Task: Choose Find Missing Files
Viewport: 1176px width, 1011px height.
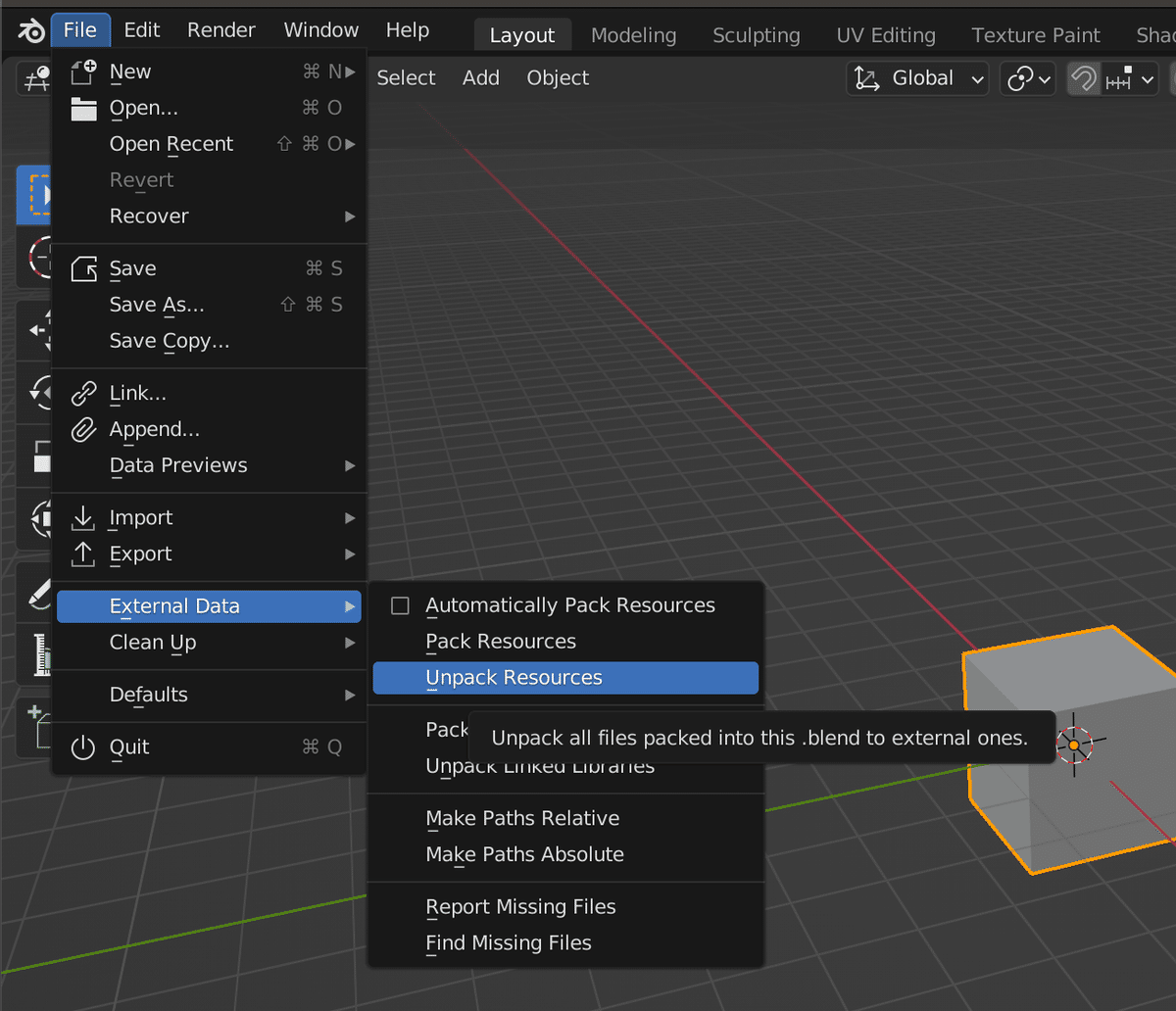Action: coord(565,943)
